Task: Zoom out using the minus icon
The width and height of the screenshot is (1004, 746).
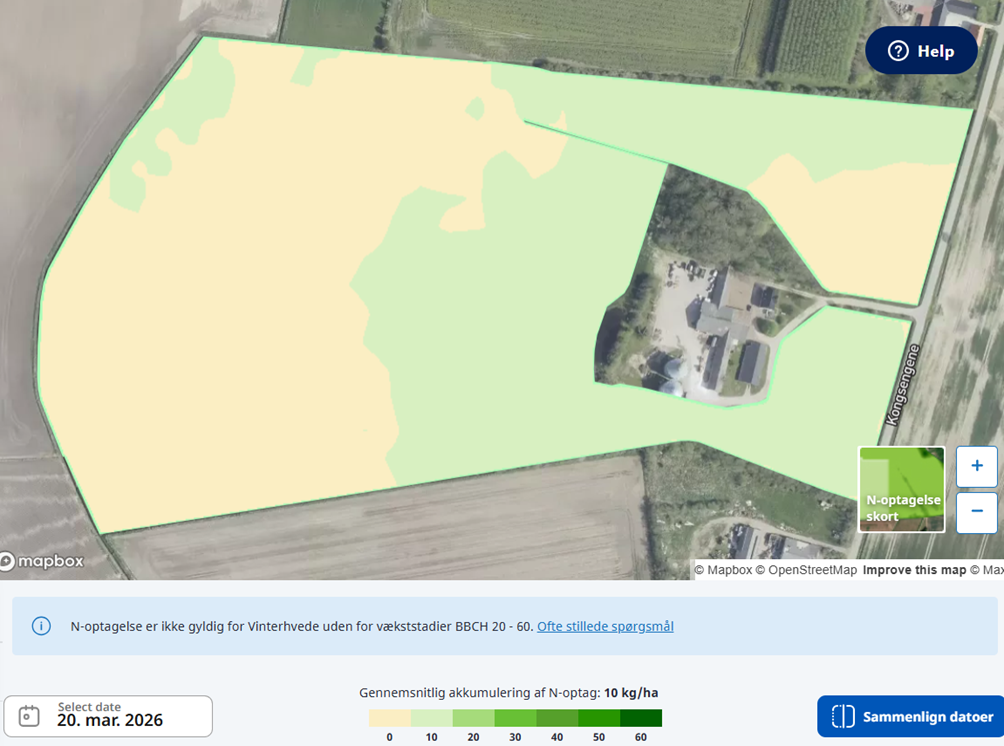Action: click(976, 512)
